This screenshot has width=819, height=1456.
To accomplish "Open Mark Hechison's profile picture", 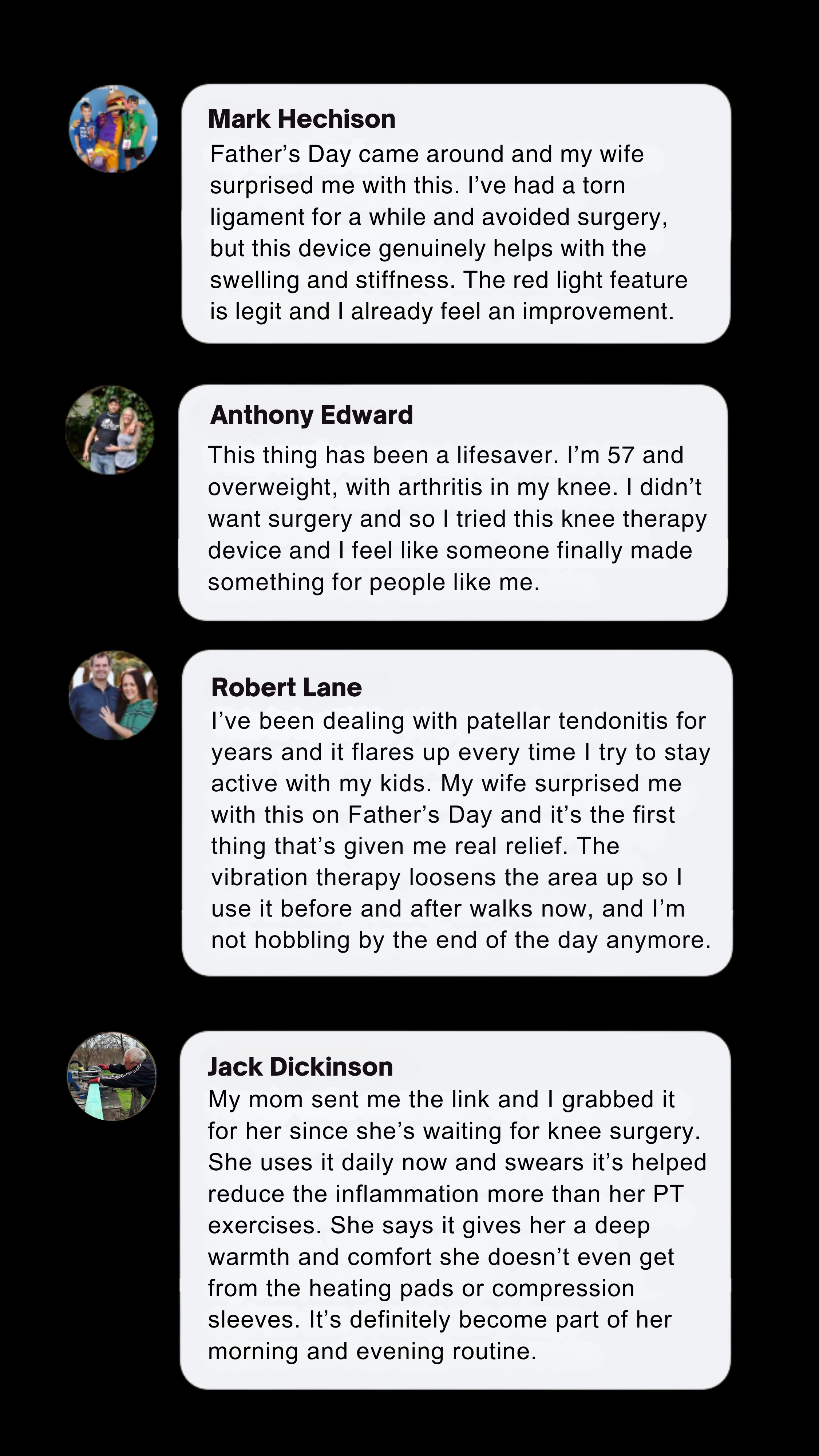I will [113, 129].
